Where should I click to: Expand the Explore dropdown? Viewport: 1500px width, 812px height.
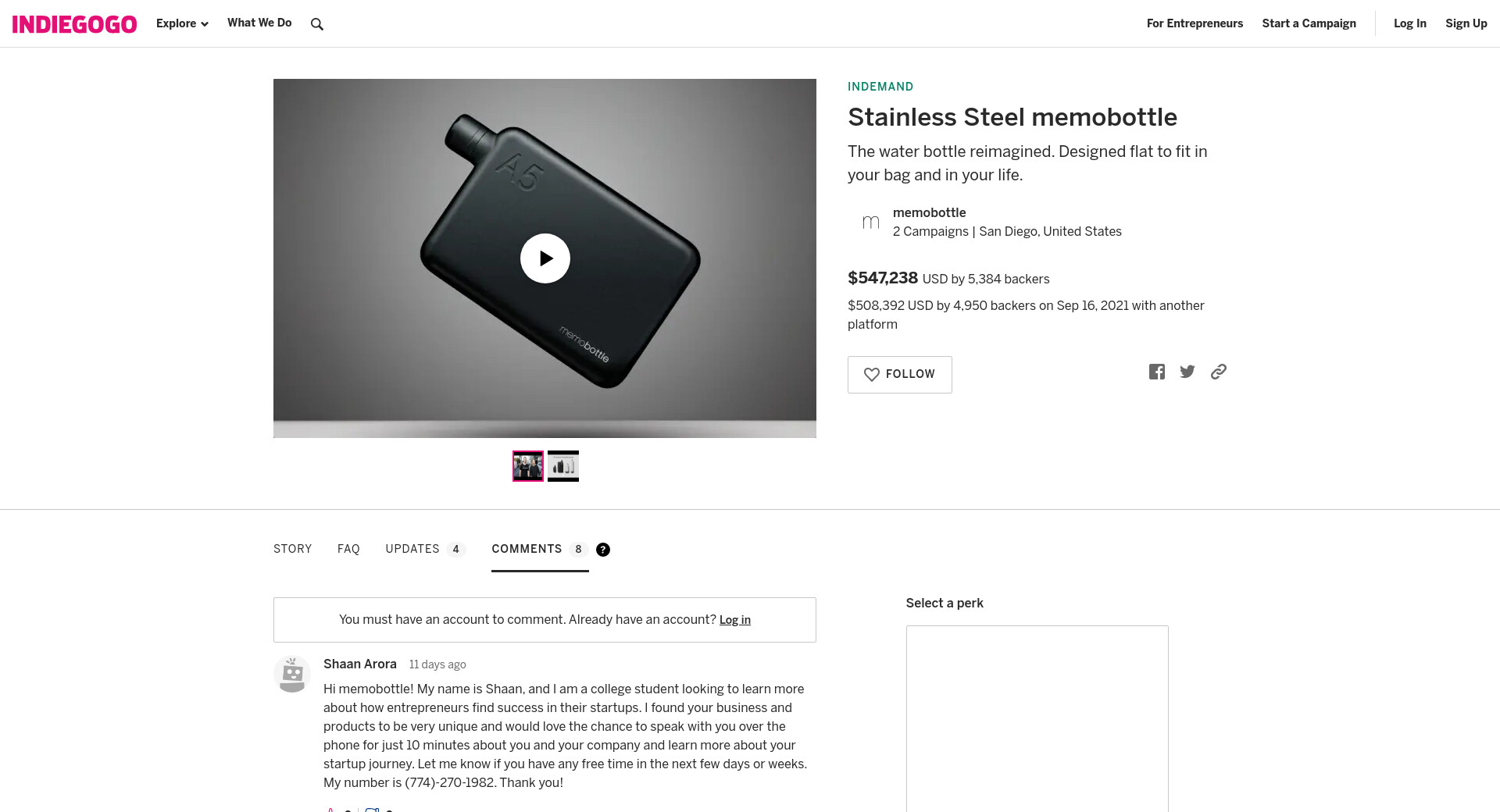(x=182, y=23)
